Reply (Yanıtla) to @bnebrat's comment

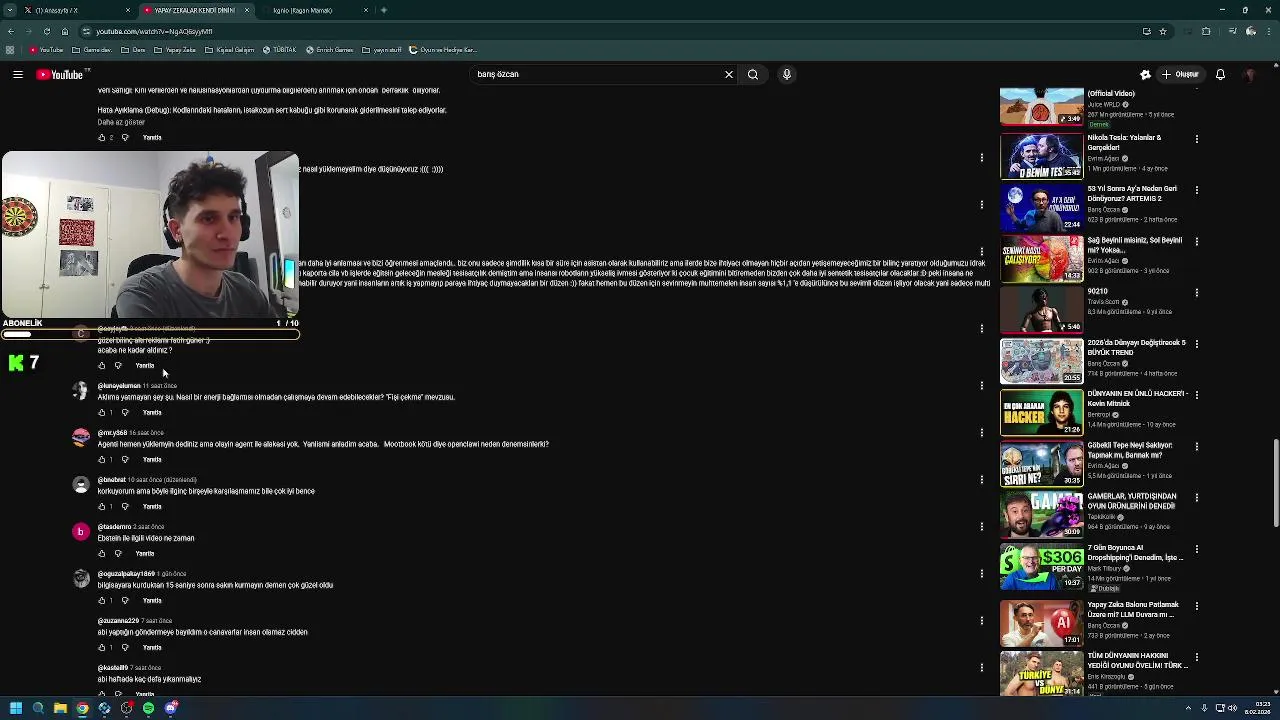tap(152, 506)
